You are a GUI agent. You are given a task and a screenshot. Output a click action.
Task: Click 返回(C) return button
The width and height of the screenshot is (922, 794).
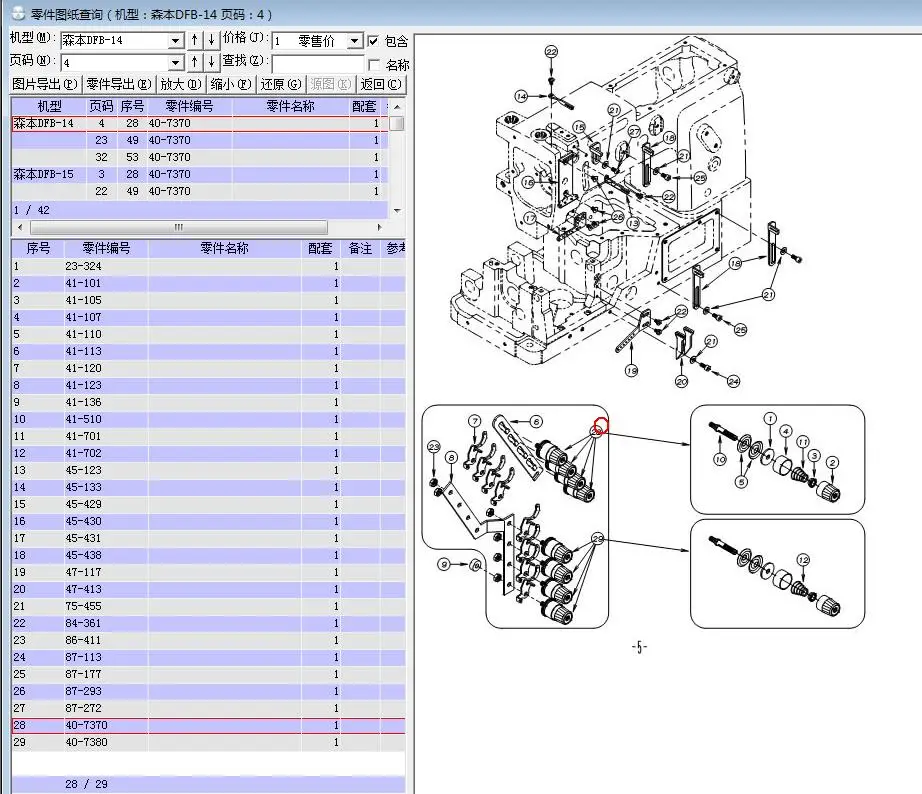point(381,84)
